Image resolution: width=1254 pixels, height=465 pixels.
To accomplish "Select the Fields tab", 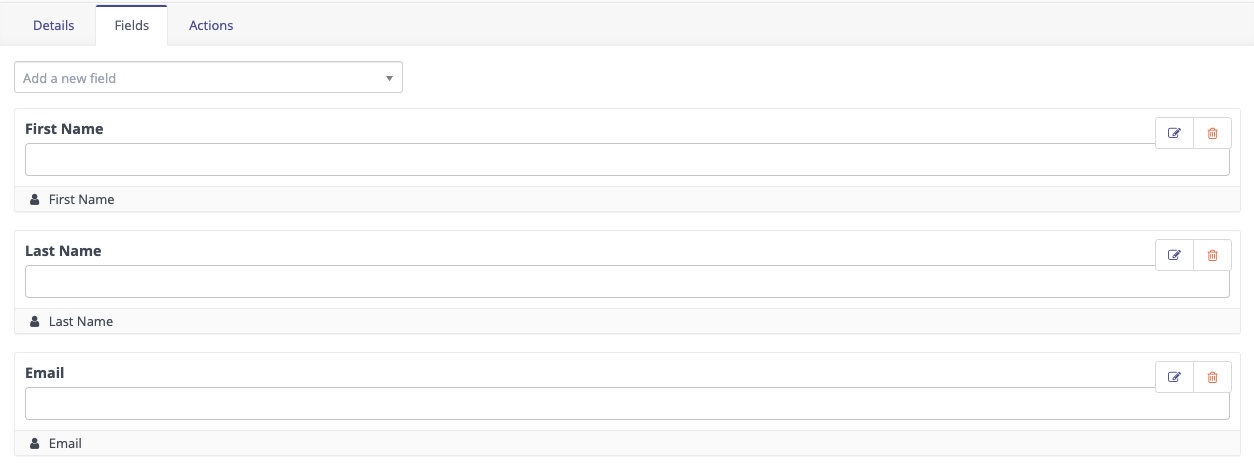I will pyautogui.click(x=132, y=26).
